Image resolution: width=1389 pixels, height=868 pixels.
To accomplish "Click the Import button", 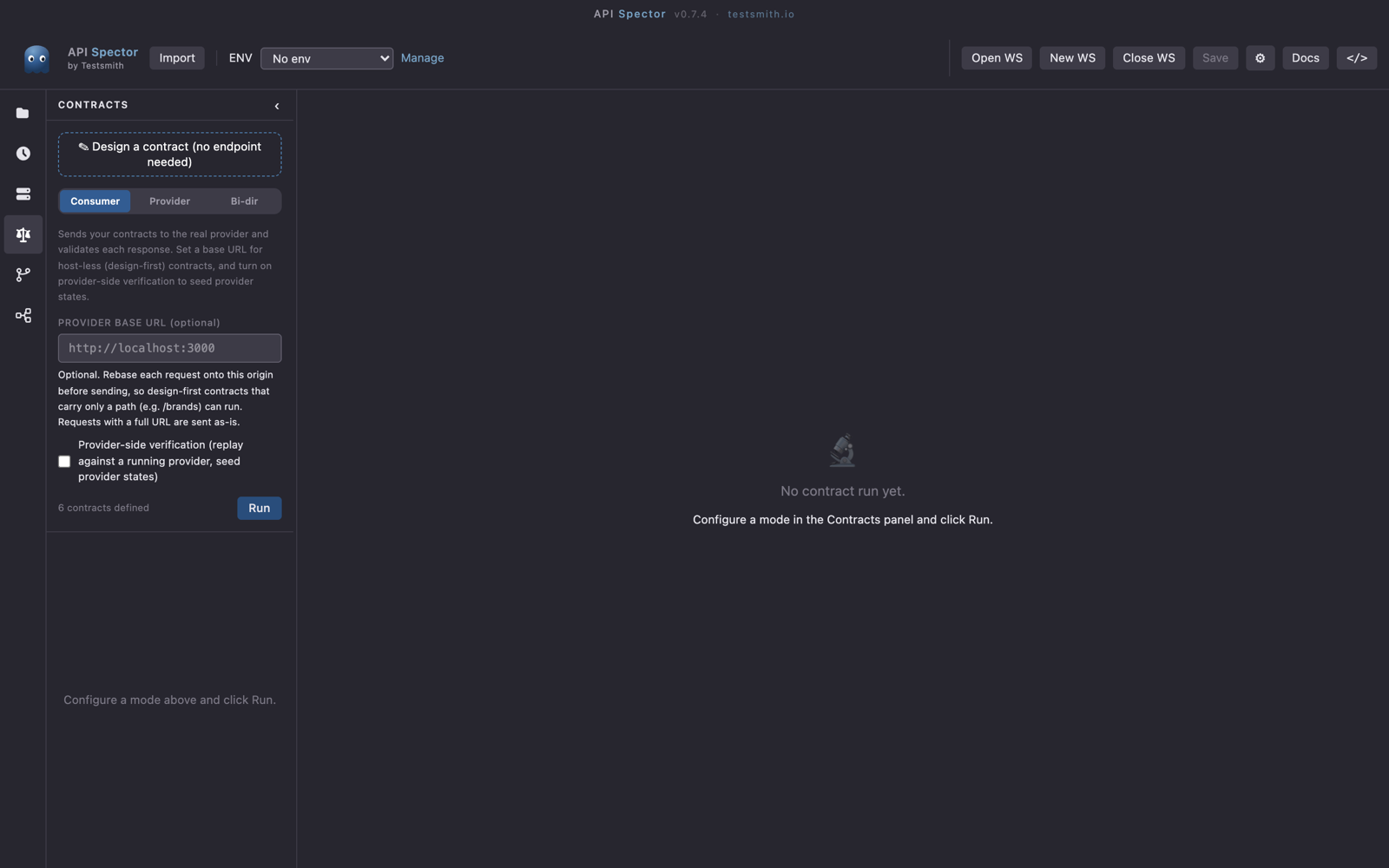I will (177, 58).
